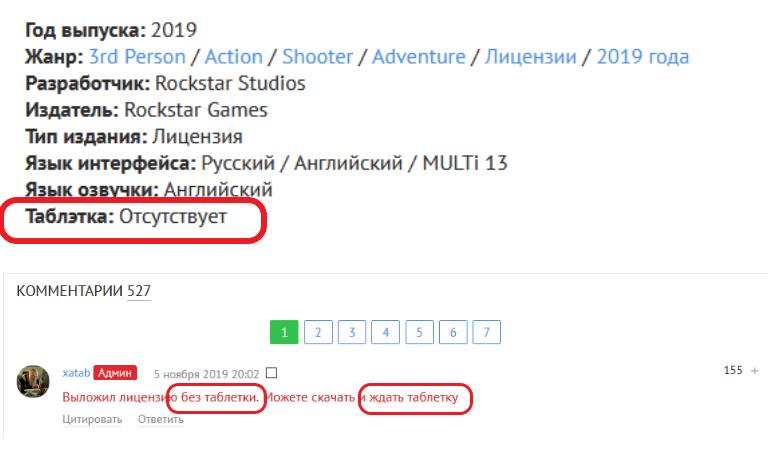Open the Adventure genre link
The height and width of the screenshot is (457, 772).
pyautogui.click(x=418, y=57)
